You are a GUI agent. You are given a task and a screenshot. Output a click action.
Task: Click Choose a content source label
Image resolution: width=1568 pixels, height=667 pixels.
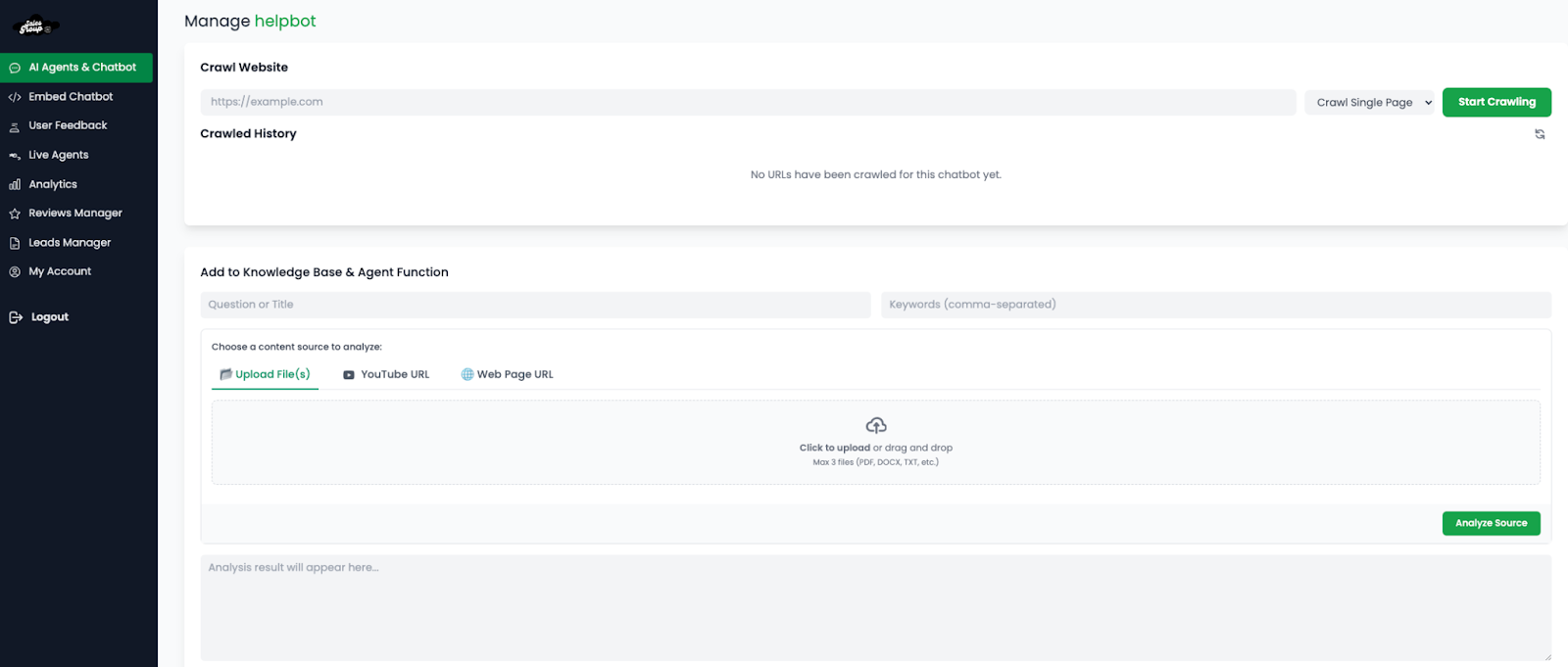coord(297,347)
